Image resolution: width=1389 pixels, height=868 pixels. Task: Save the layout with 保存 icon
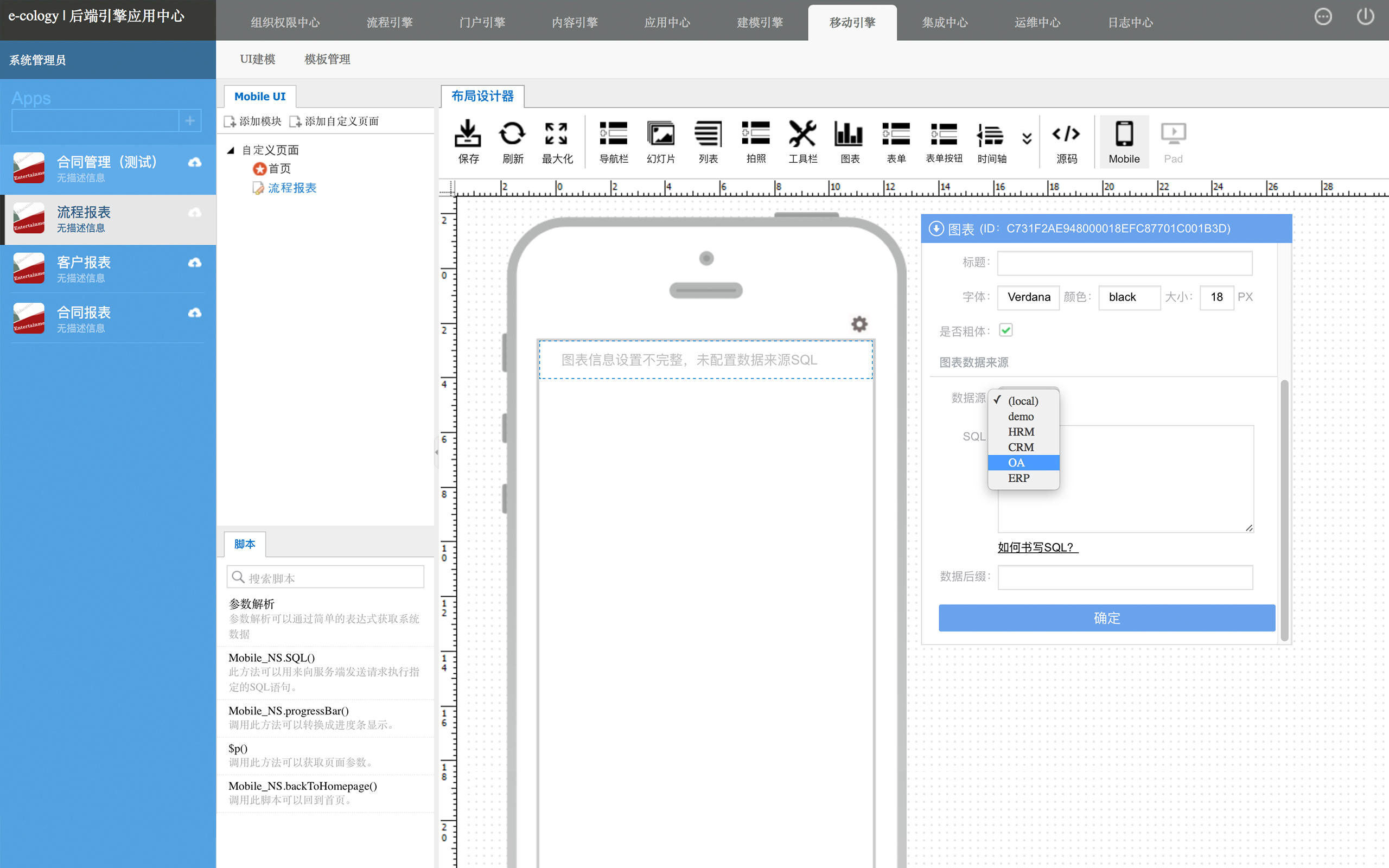pyautogui.click(x=468, y=141)
